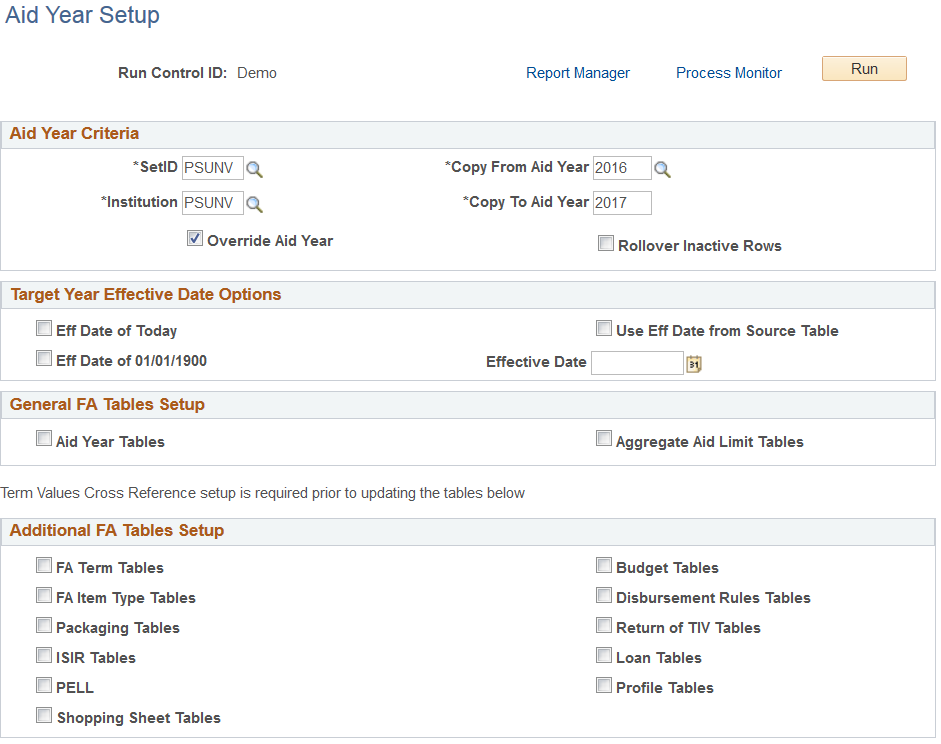Check Eff Date of 01/01/1900

coord(44,357)
